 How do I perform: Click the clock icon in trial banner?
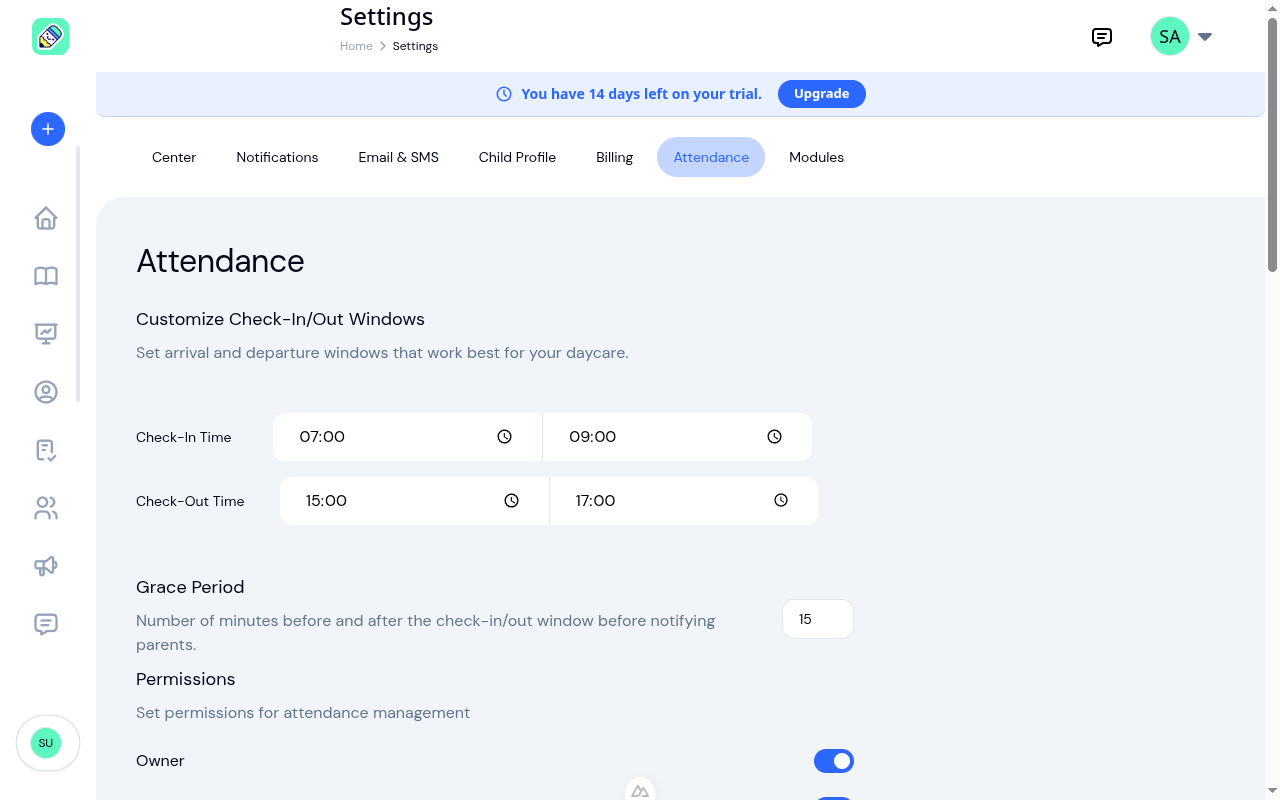[x=504, y=94]
